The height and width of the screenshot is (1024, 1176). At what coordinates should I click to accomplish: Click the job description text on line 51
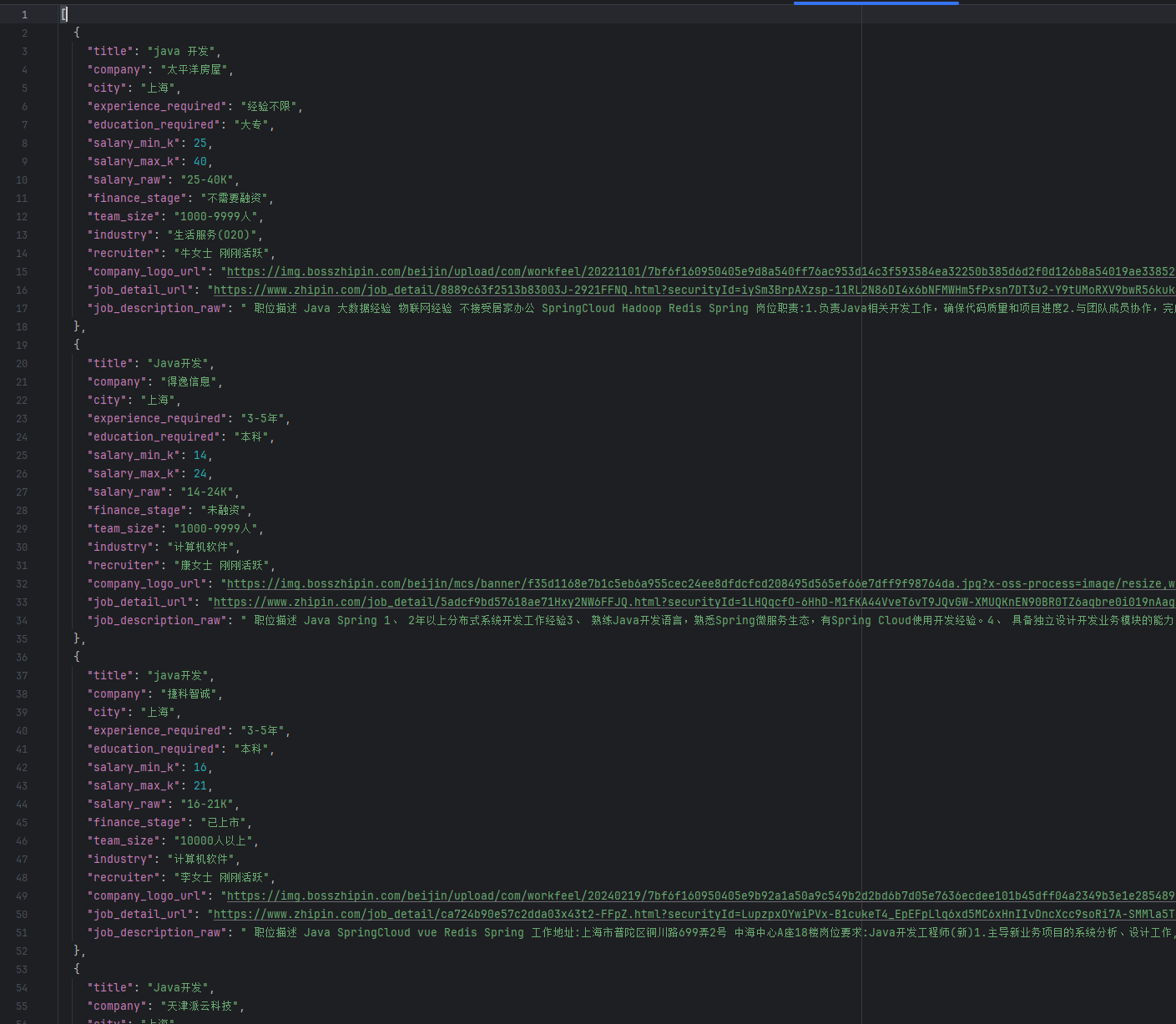pos(708,932)
